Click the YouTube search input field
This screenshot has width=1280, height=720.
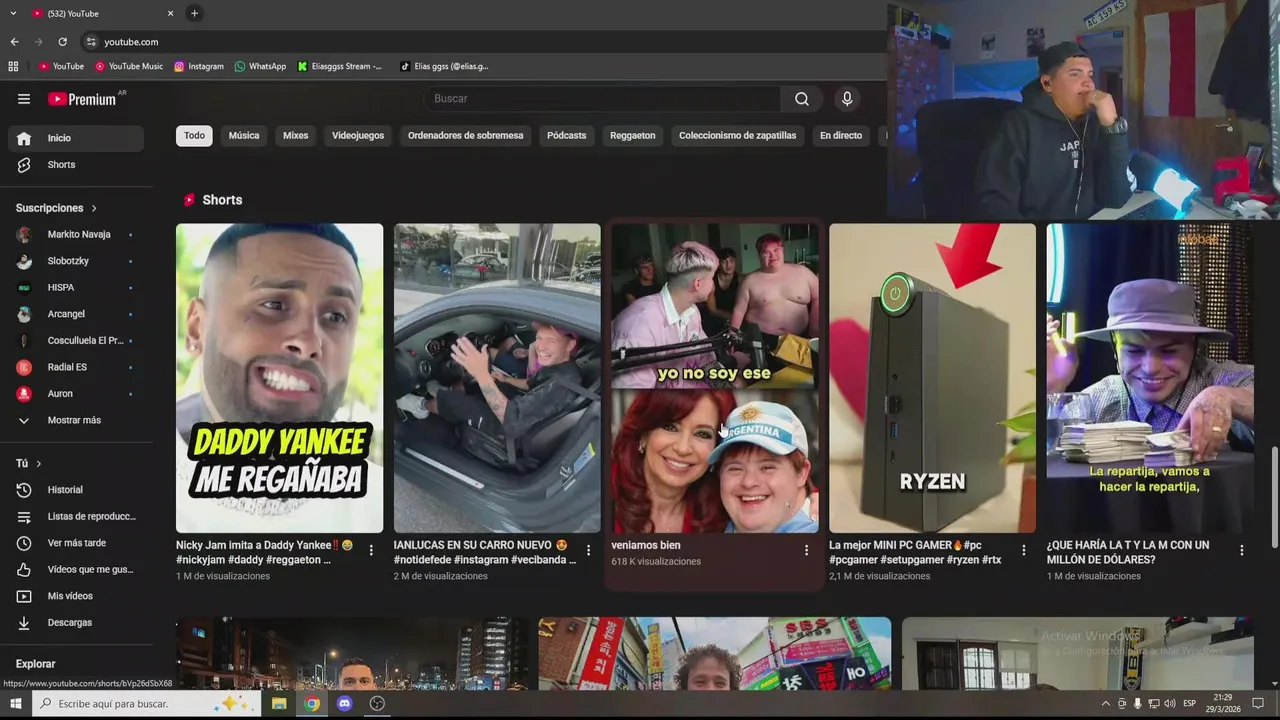click(602, 98)
